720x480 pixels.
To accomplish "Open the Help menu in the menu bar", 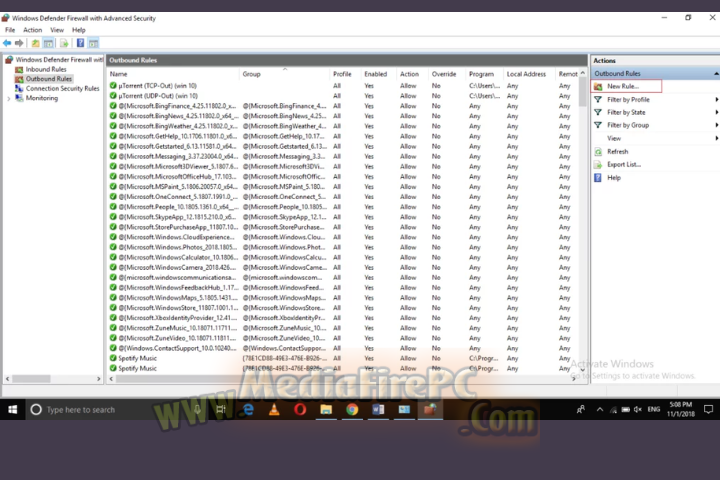I will coord(79,30).
